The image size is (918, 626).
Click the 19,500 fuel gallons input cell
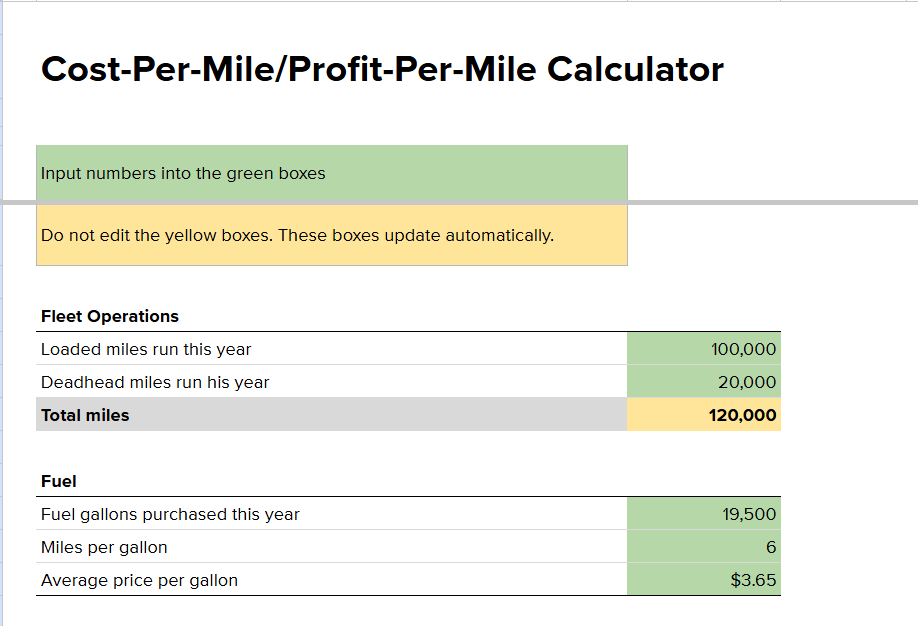[704, 514]
